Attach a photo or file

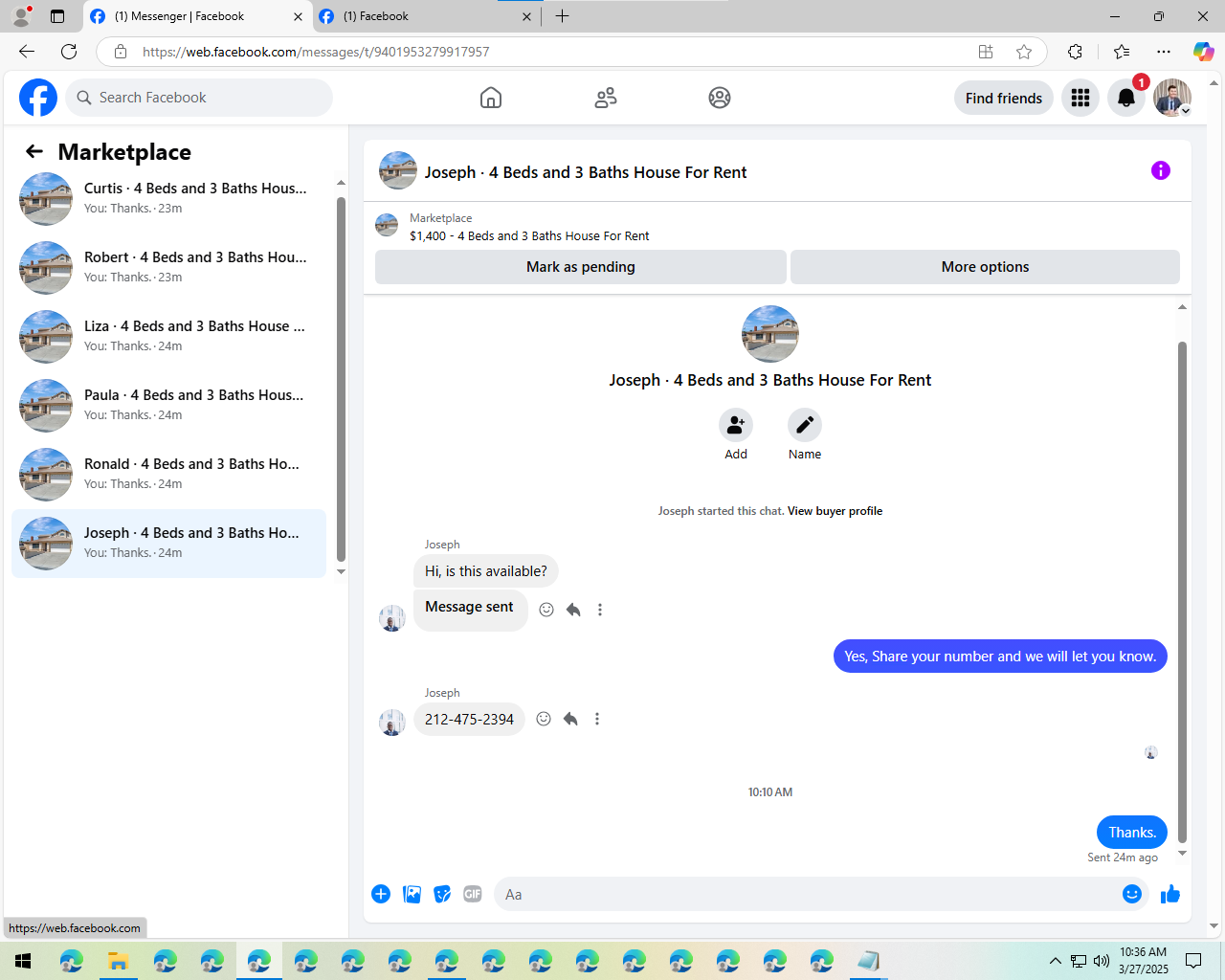(412, 894)
